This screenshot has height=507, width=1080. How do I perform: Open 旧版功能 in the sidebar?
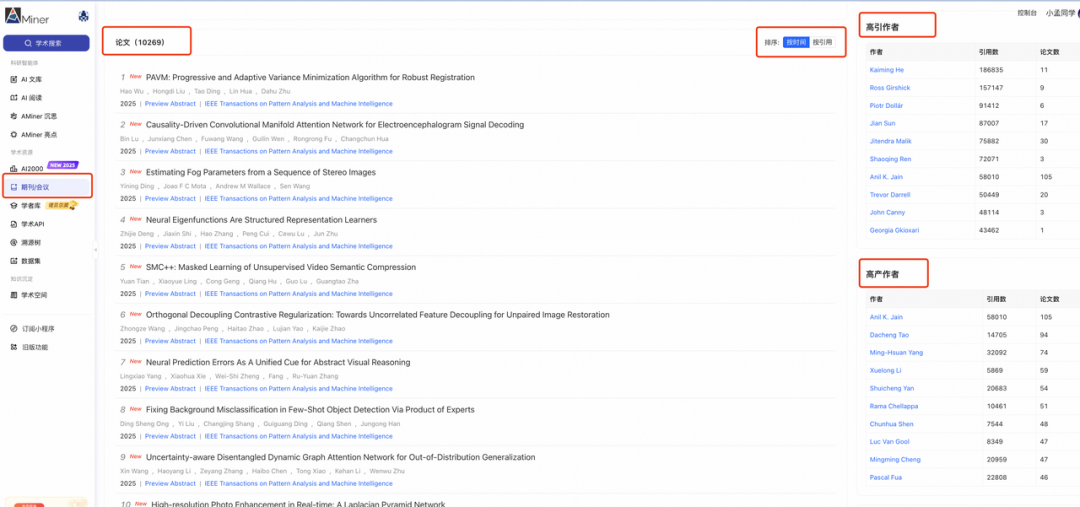click(x=34, y=347)
